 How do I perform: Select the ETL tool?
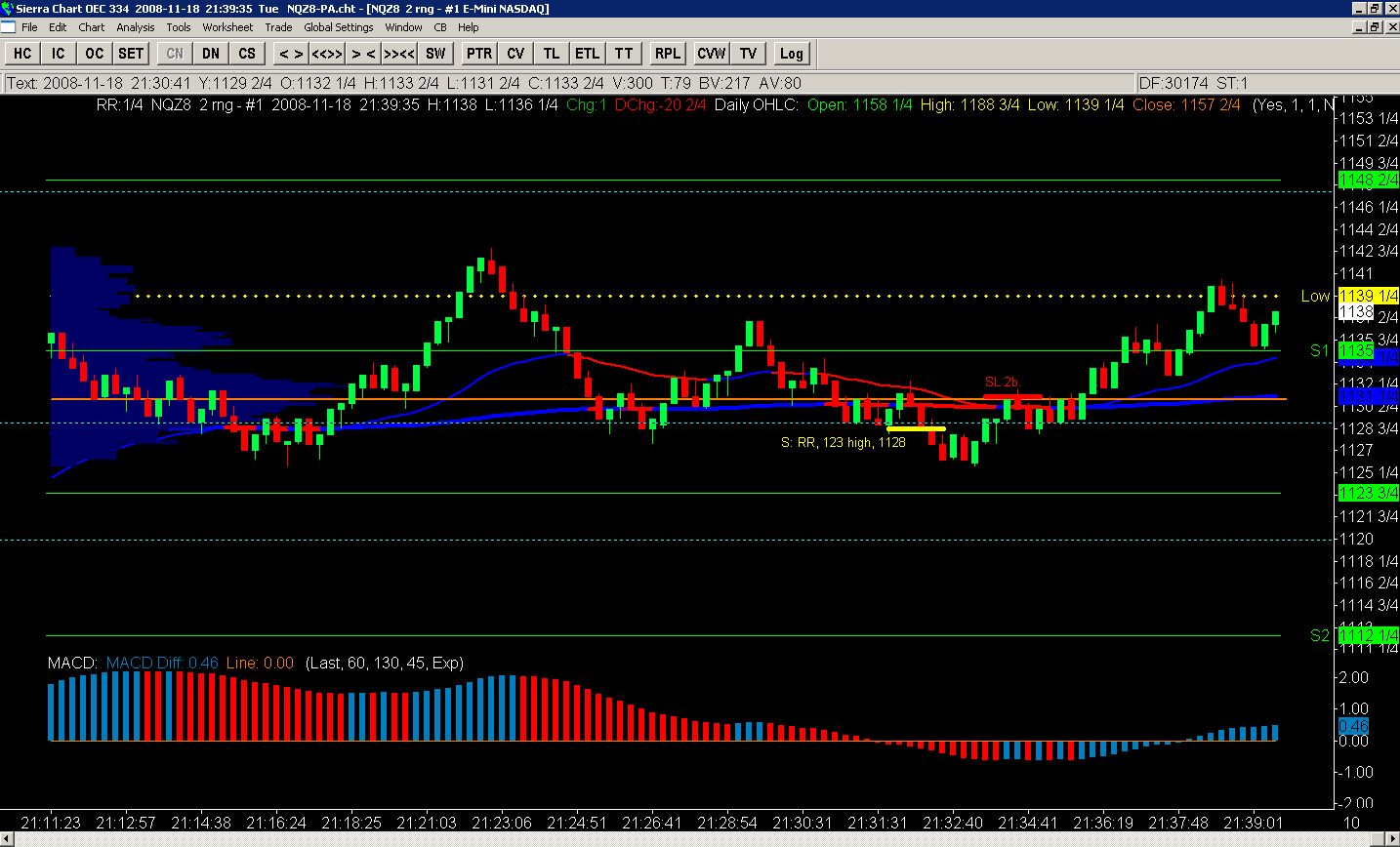point(588,54)
